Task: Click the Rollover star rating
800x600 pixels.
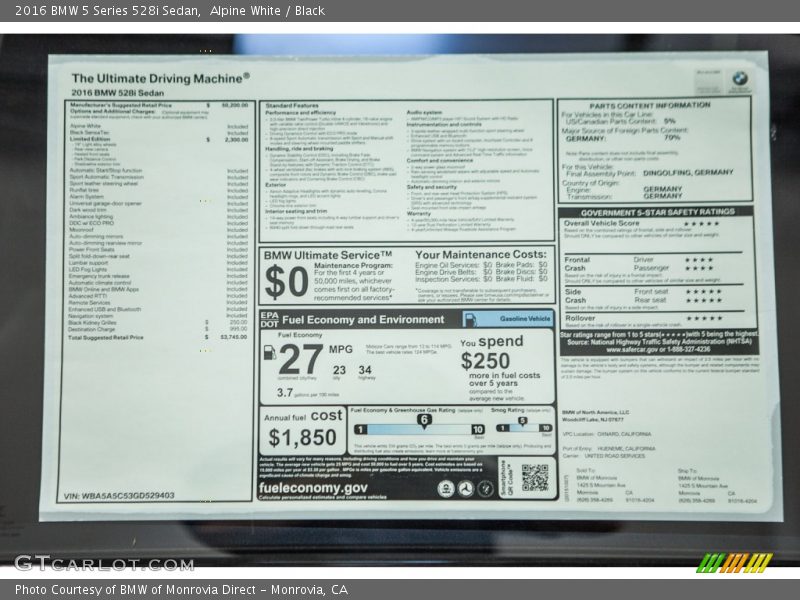Action: click(702, 318)
